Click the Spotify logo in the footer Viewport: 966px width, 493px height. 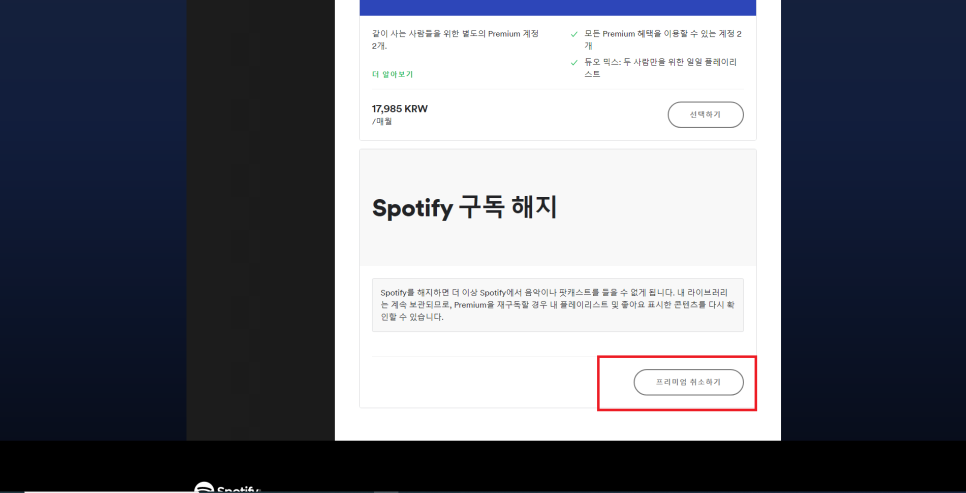pyautogui.click(x=227, y=487)
